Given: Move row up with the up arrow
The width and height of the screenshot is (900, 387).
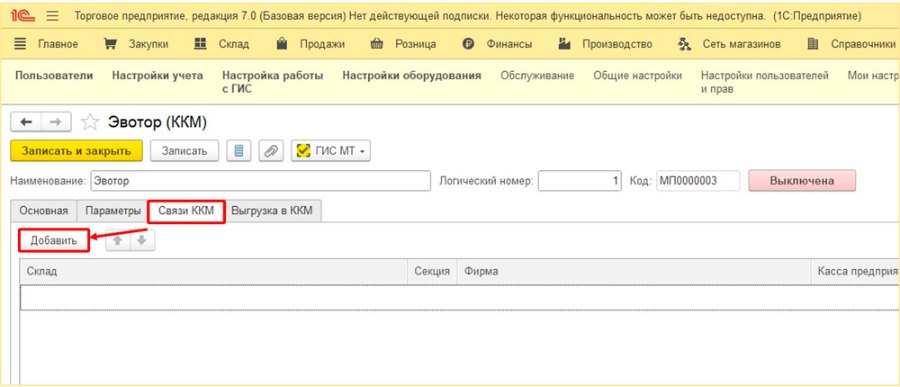Looking at the screenshot, I should (x=118, y=241).
